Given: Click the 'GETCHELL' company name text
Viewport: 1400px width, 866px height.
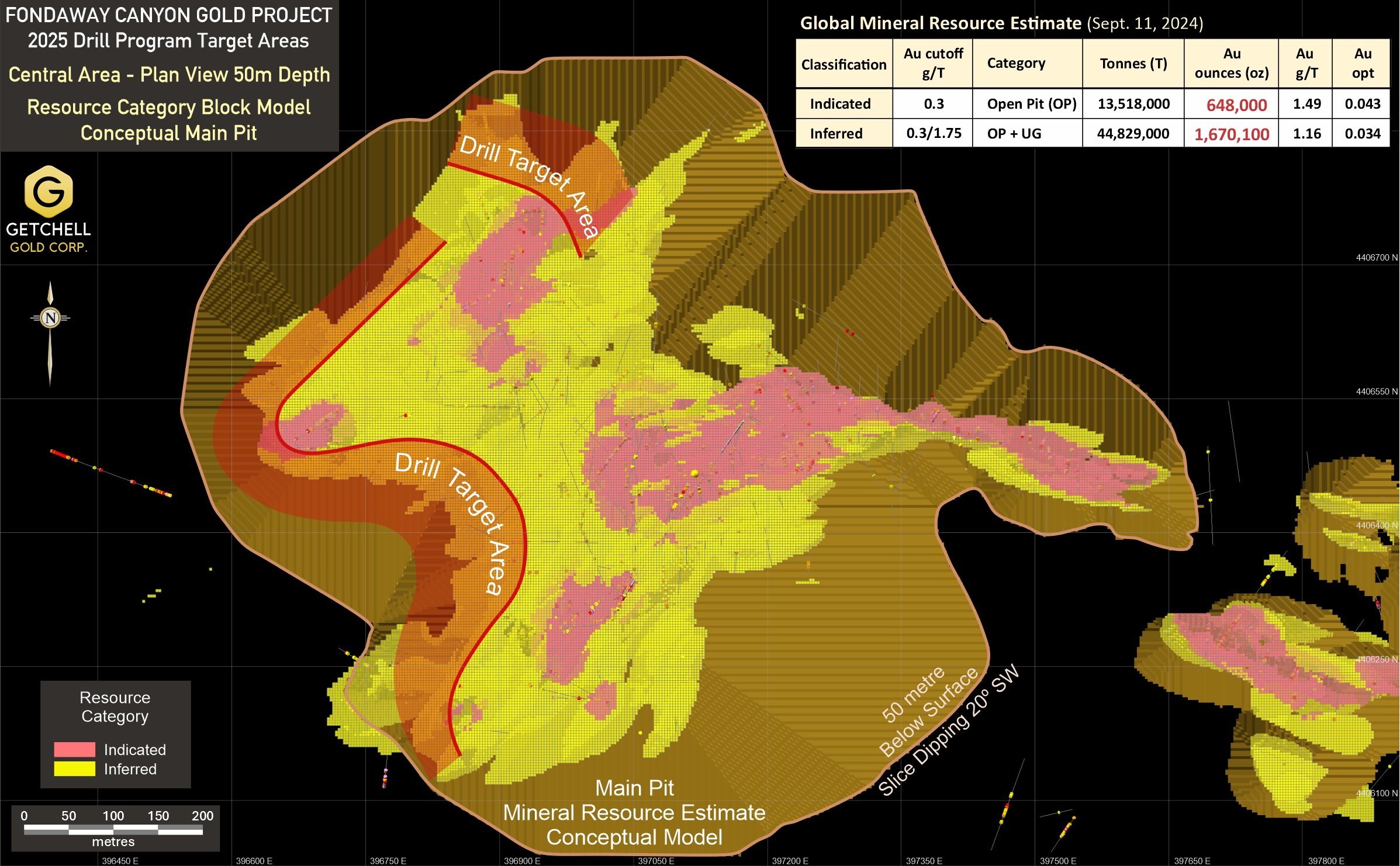Looking at the screenshot, I should (x=49, y=229).
